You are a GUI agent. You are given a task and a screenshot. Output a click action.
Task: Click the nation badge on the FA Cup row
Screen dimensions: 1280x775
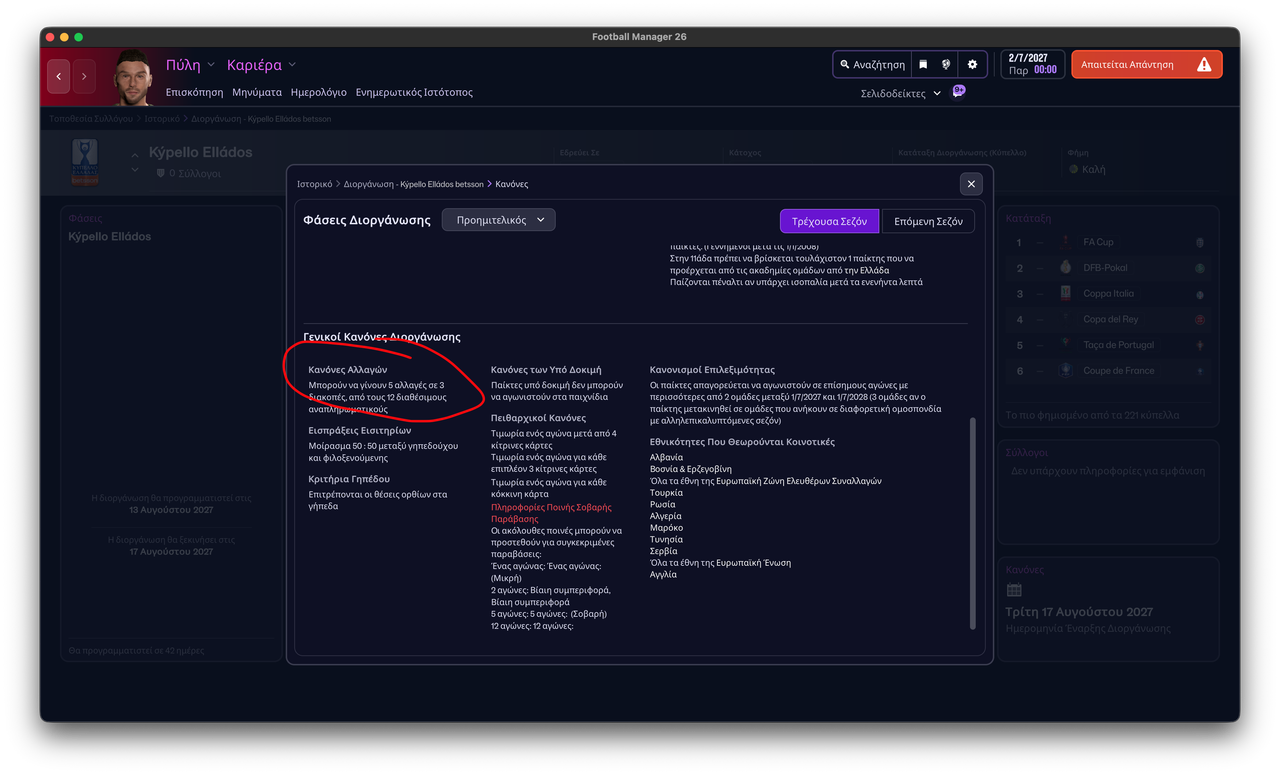tap(1200, 242)
